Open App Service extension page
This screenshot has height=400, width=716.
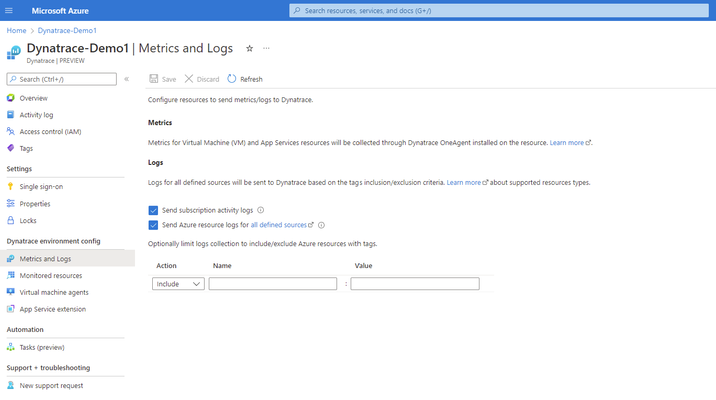(53, 309)
